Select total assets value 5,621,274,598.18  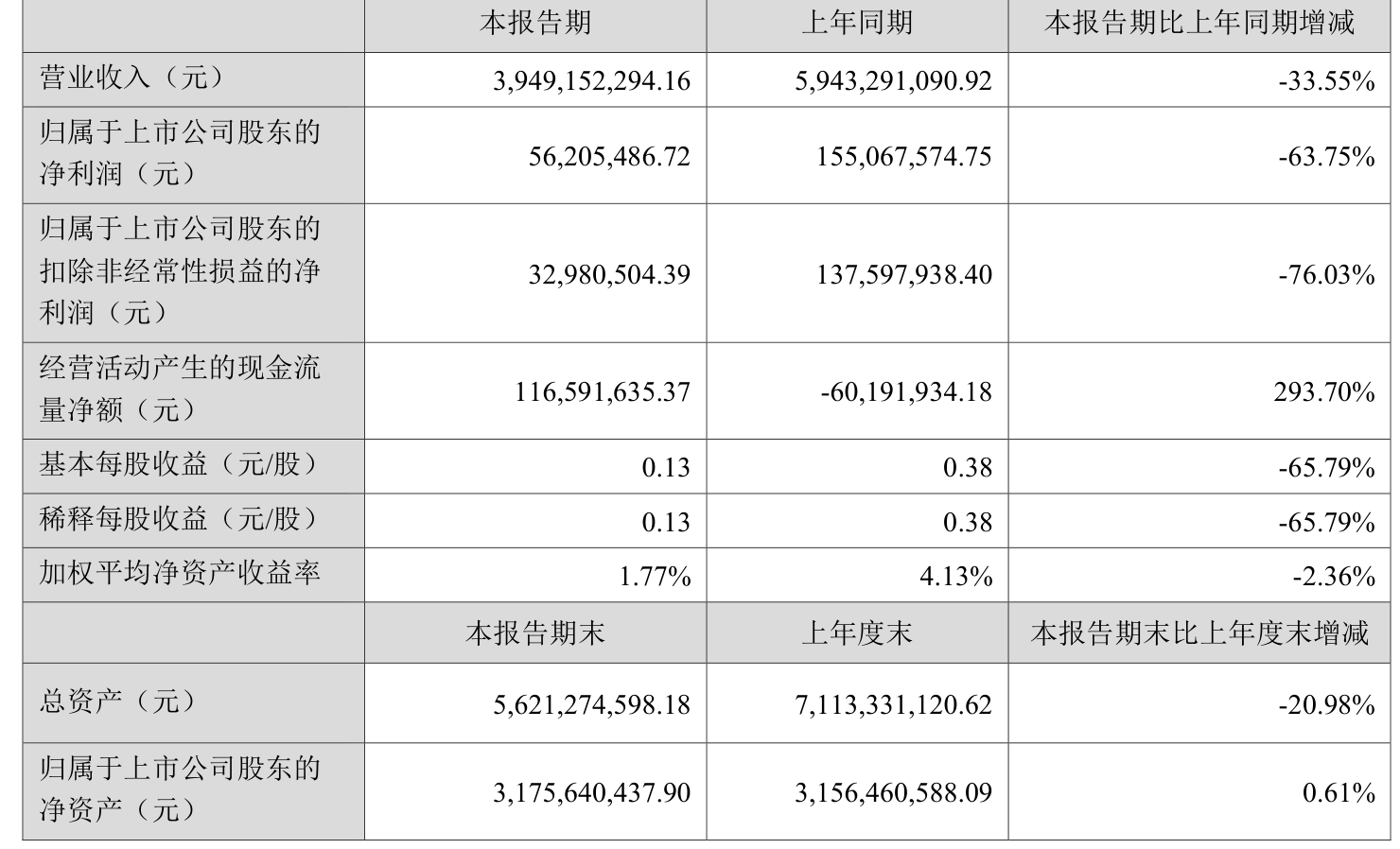point(592,704)
